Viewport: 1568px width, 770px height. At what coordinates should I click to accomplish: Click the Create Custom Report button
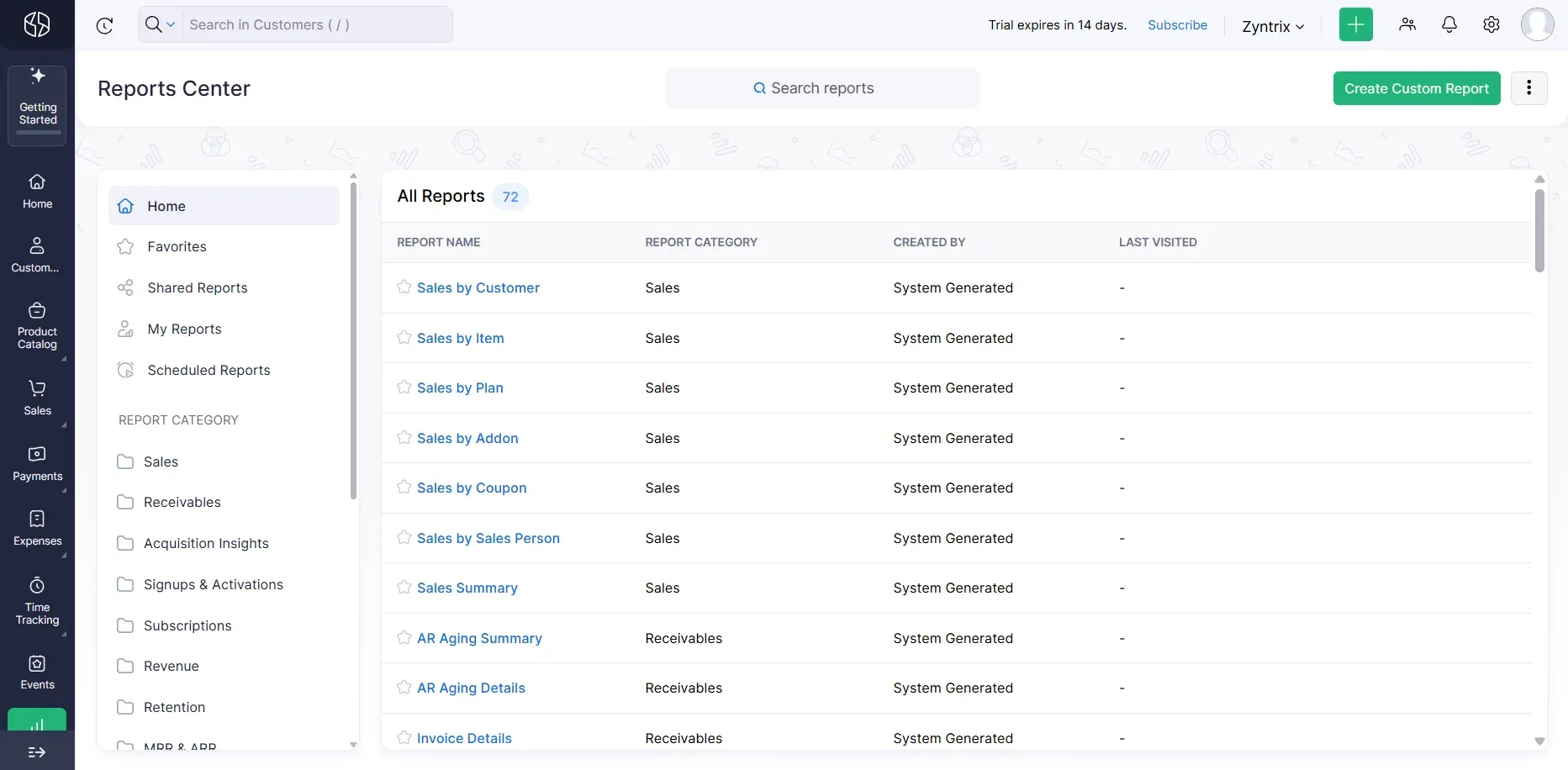(x=1417, y=88)
